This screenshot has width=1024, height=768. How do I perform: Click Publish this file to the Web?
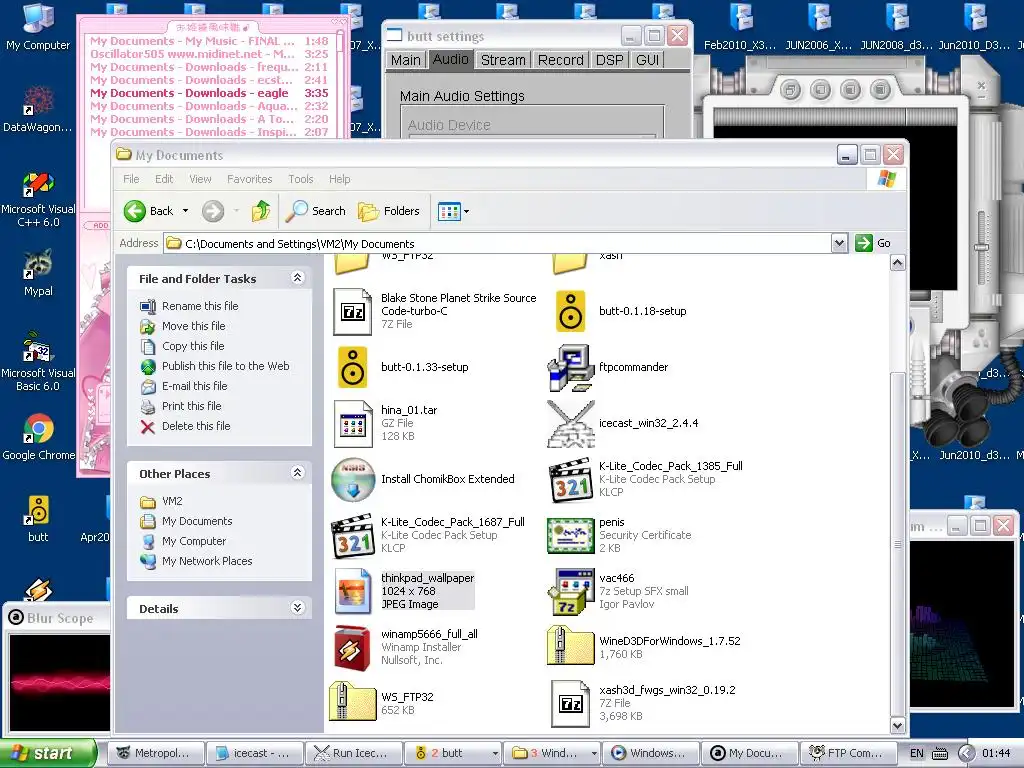pyautogui.click(x=225, y=366)
